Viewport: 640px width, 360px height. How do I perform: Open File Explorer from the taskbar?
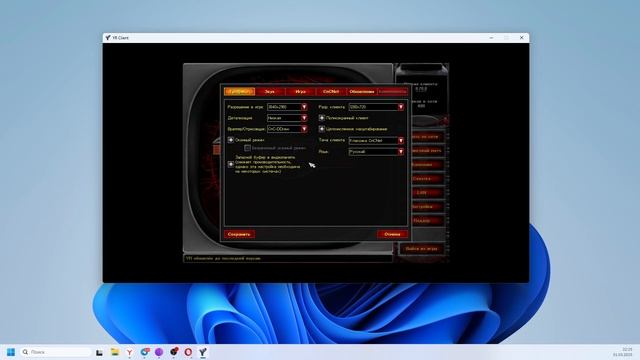[115, 352]
